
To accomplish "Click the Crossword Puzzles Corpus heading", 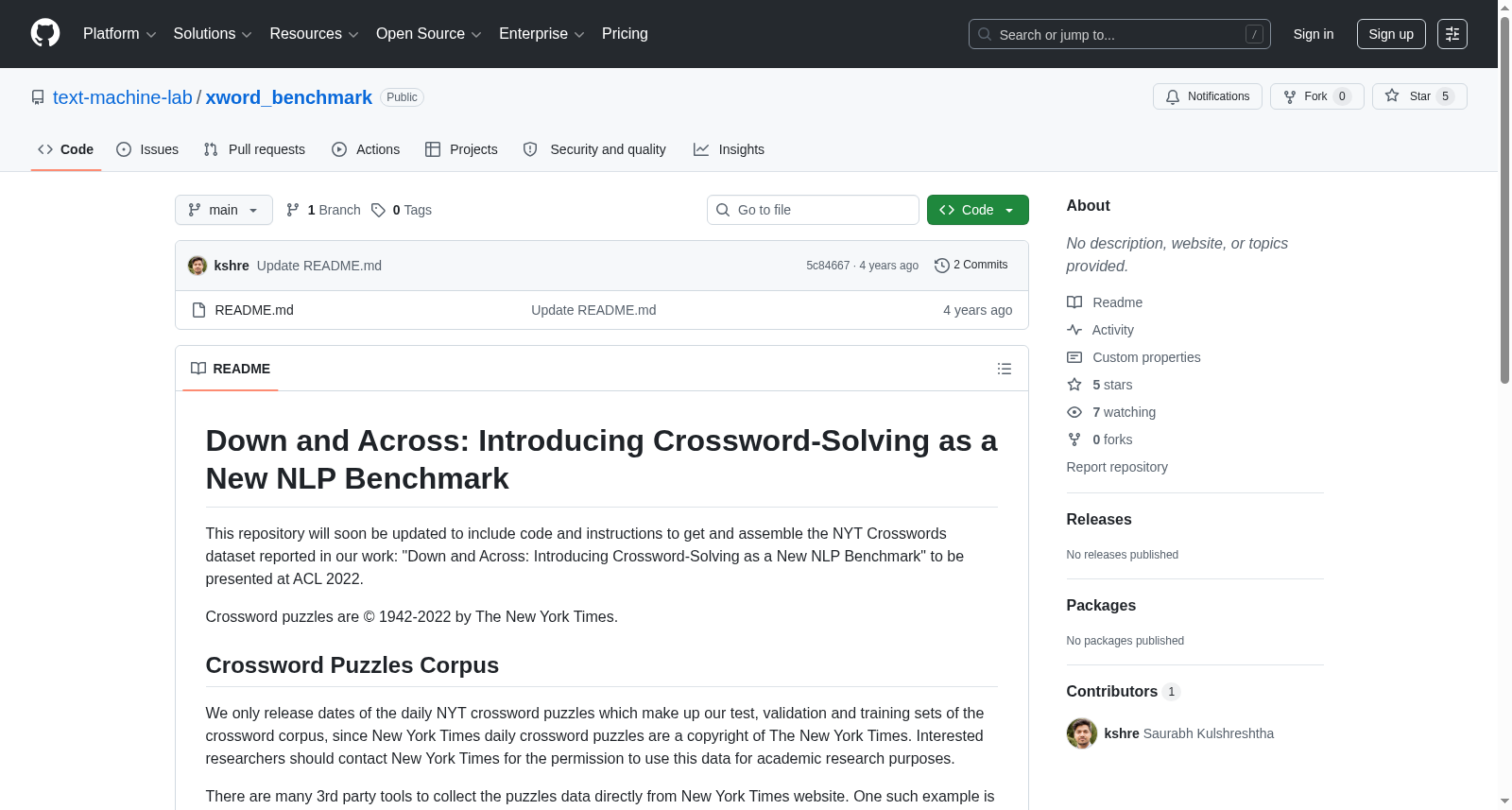I will click(x=352, y=665).
